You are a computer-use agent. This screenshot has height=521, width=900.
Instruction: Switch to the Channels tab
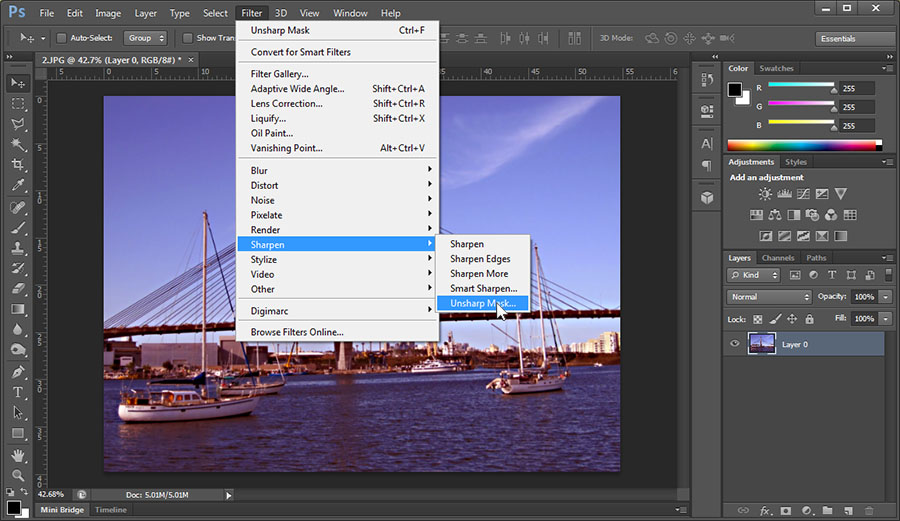point(778,258)
